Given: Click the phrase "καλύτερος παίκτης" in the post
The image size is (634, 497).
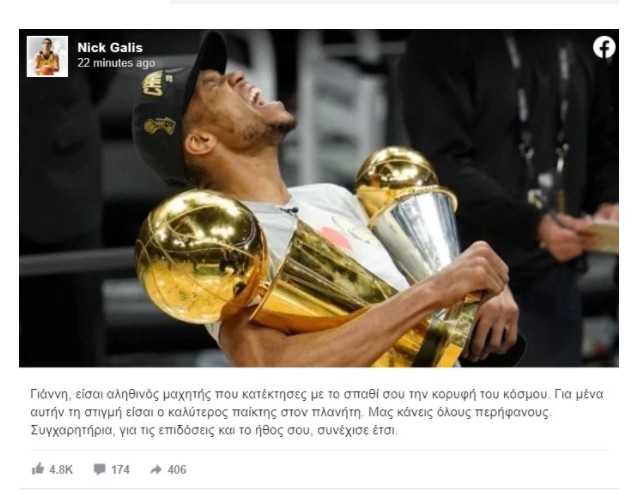Looking at the screenshot, I should [218, 412].
